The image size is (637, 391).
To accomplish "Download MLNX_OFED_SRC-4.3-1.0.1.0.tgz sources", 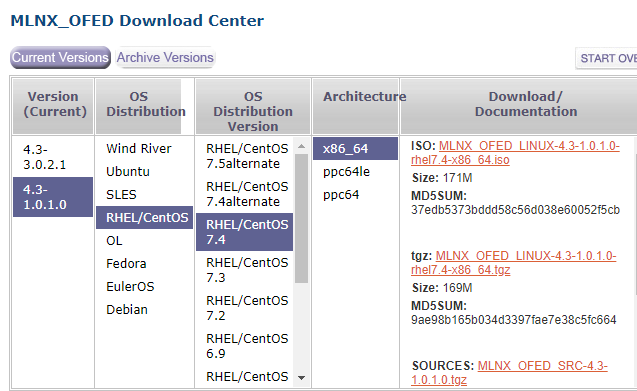I will tap(509, 373).
